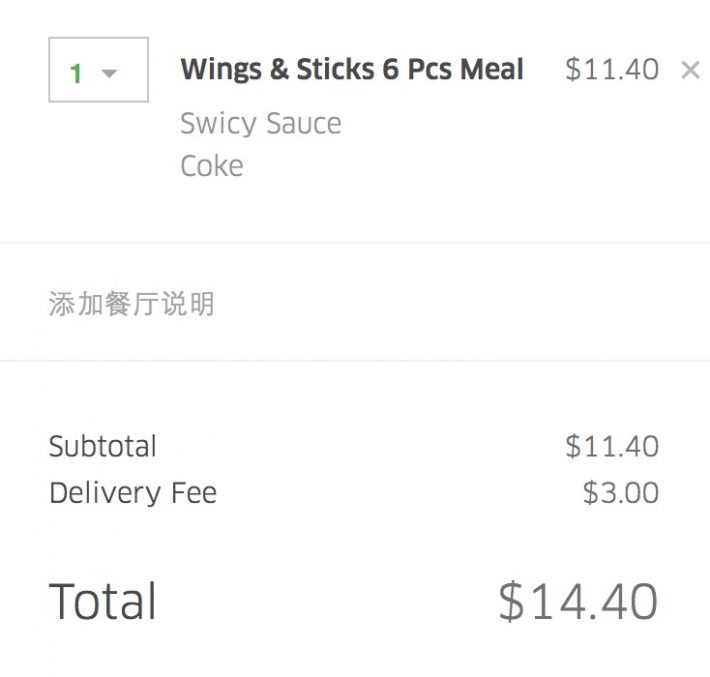Click the Subtotal amount $11.40

[x=611, y=446]
